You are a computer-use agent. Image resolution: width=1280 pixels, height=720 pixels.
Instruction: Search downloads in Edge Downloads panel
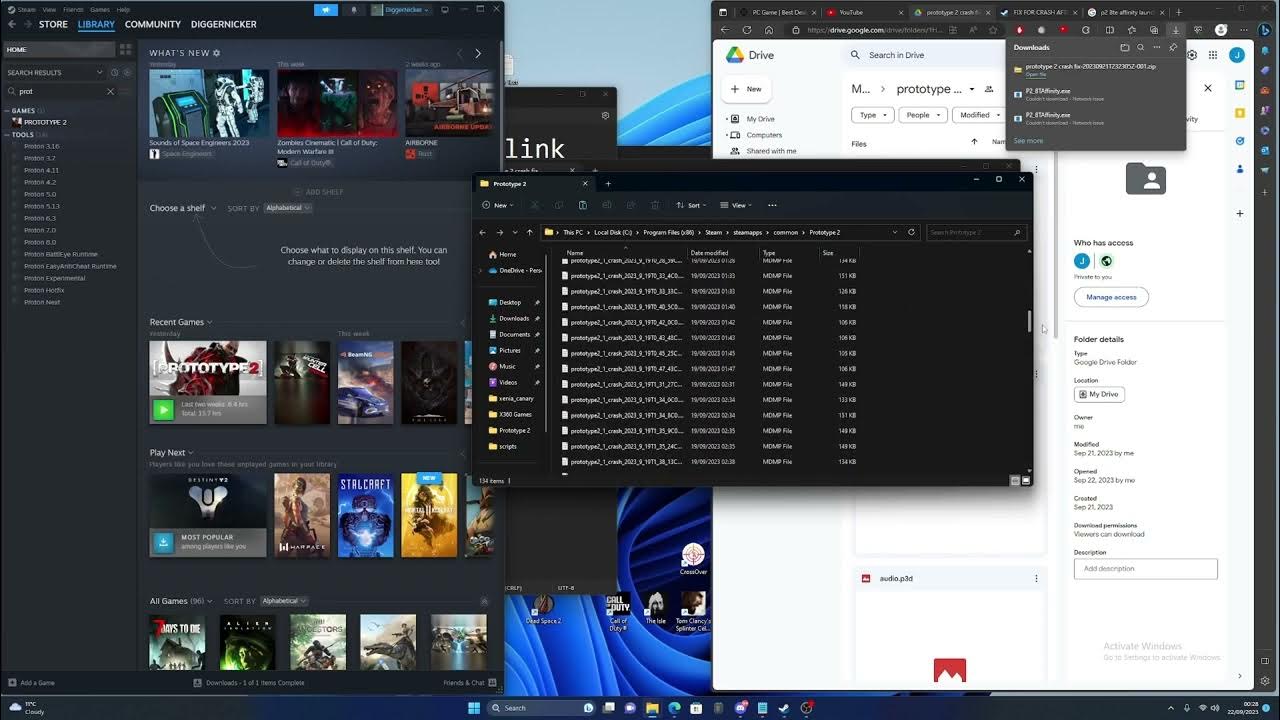click(1141, 47)
